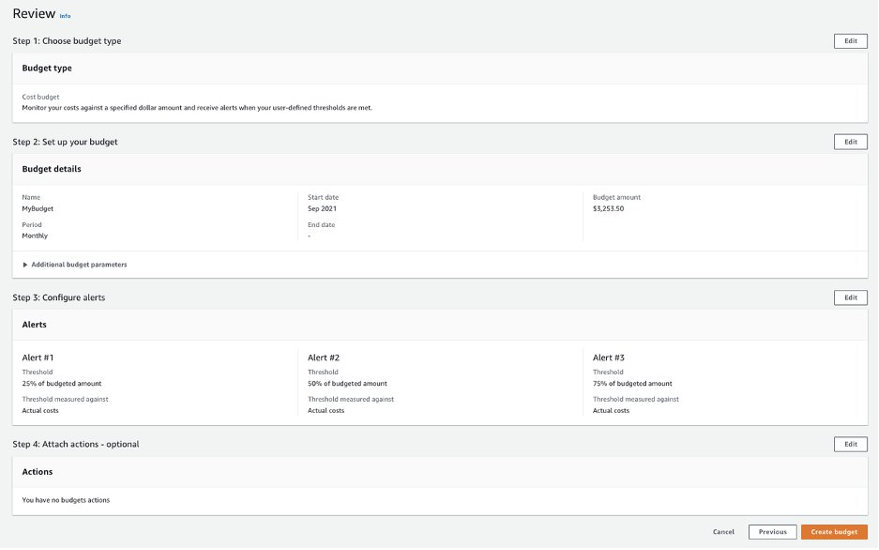Viewport: 879px width, 550px height.
Task: Click the Info link beside Review
Action: (x=65, y=17)
